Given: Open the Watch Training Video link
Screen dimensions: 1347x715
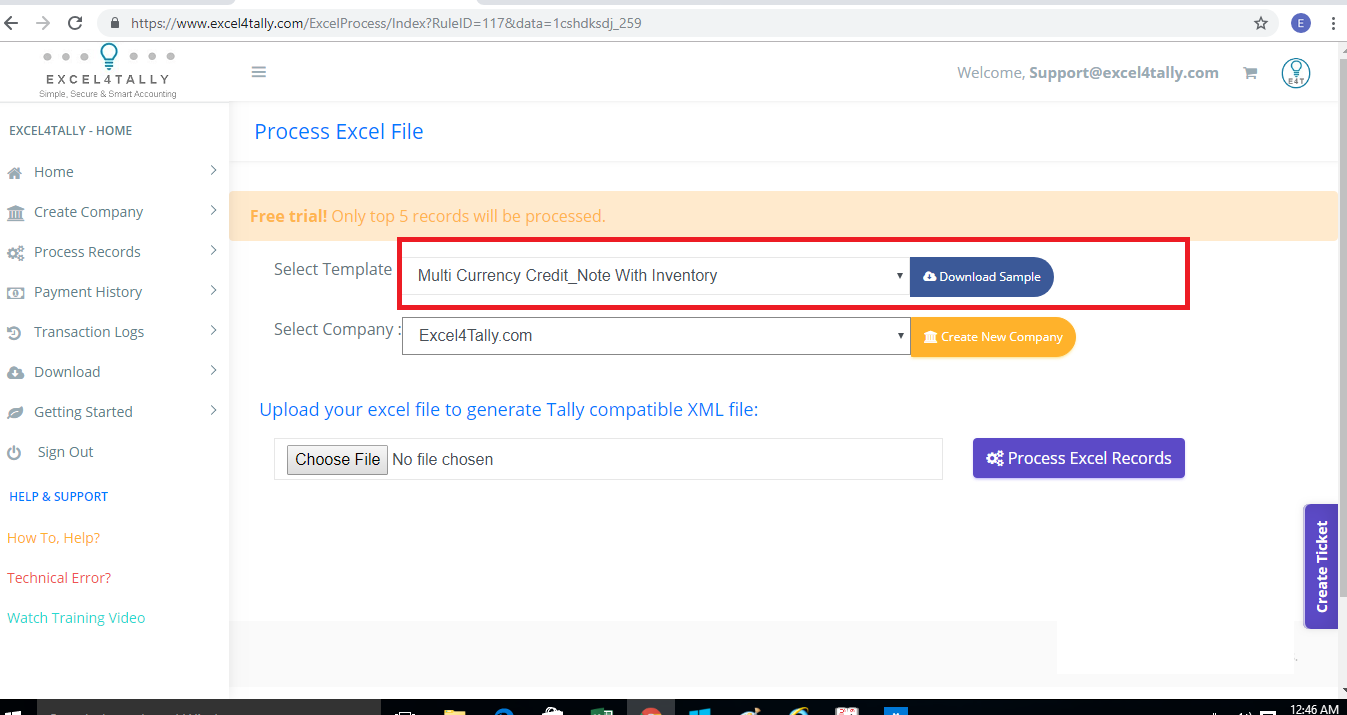Looking at the screenshot, I should 76,618.
